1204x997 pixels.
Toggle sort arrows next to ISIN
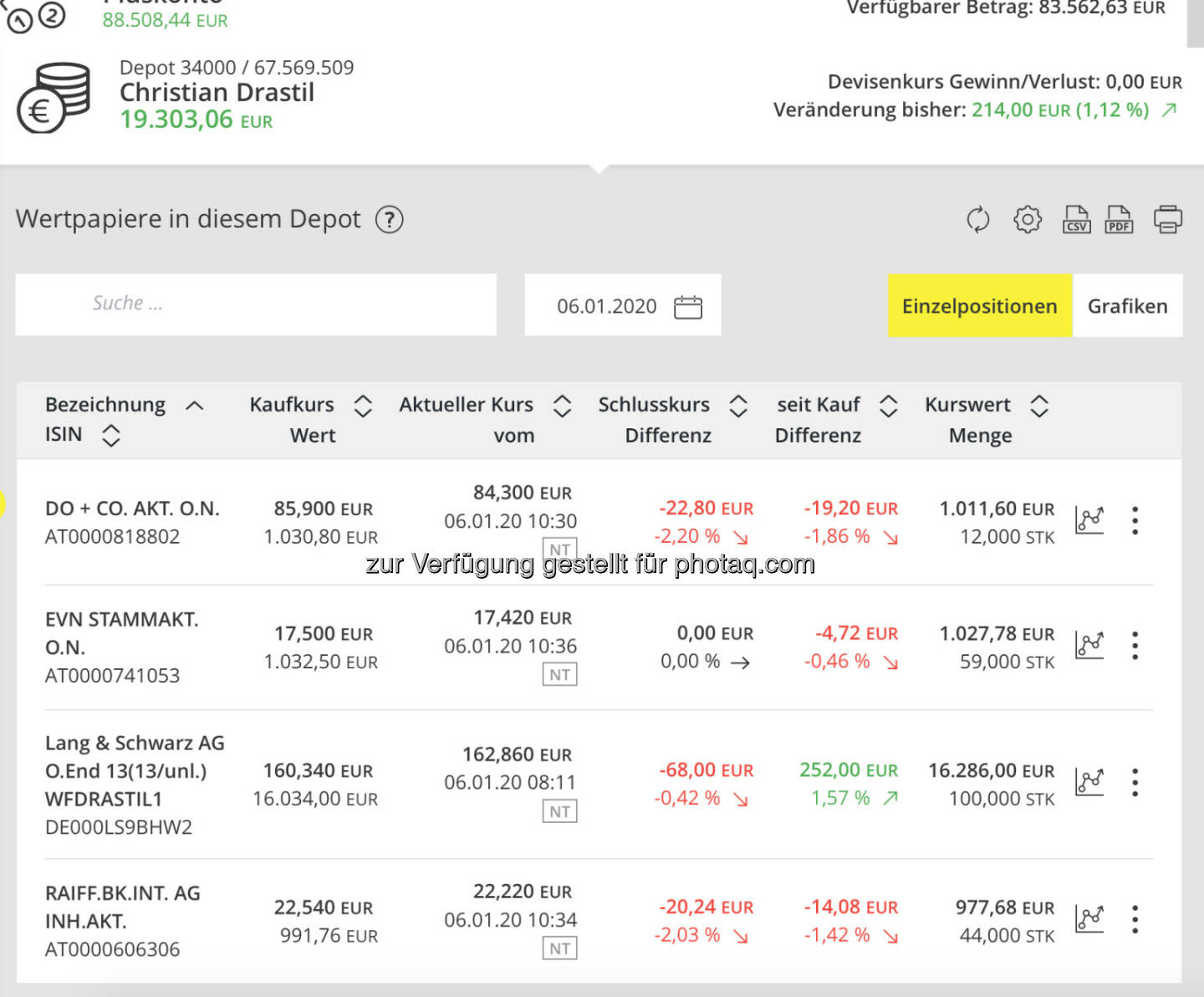pyautogui.click(x=110, y=435)
